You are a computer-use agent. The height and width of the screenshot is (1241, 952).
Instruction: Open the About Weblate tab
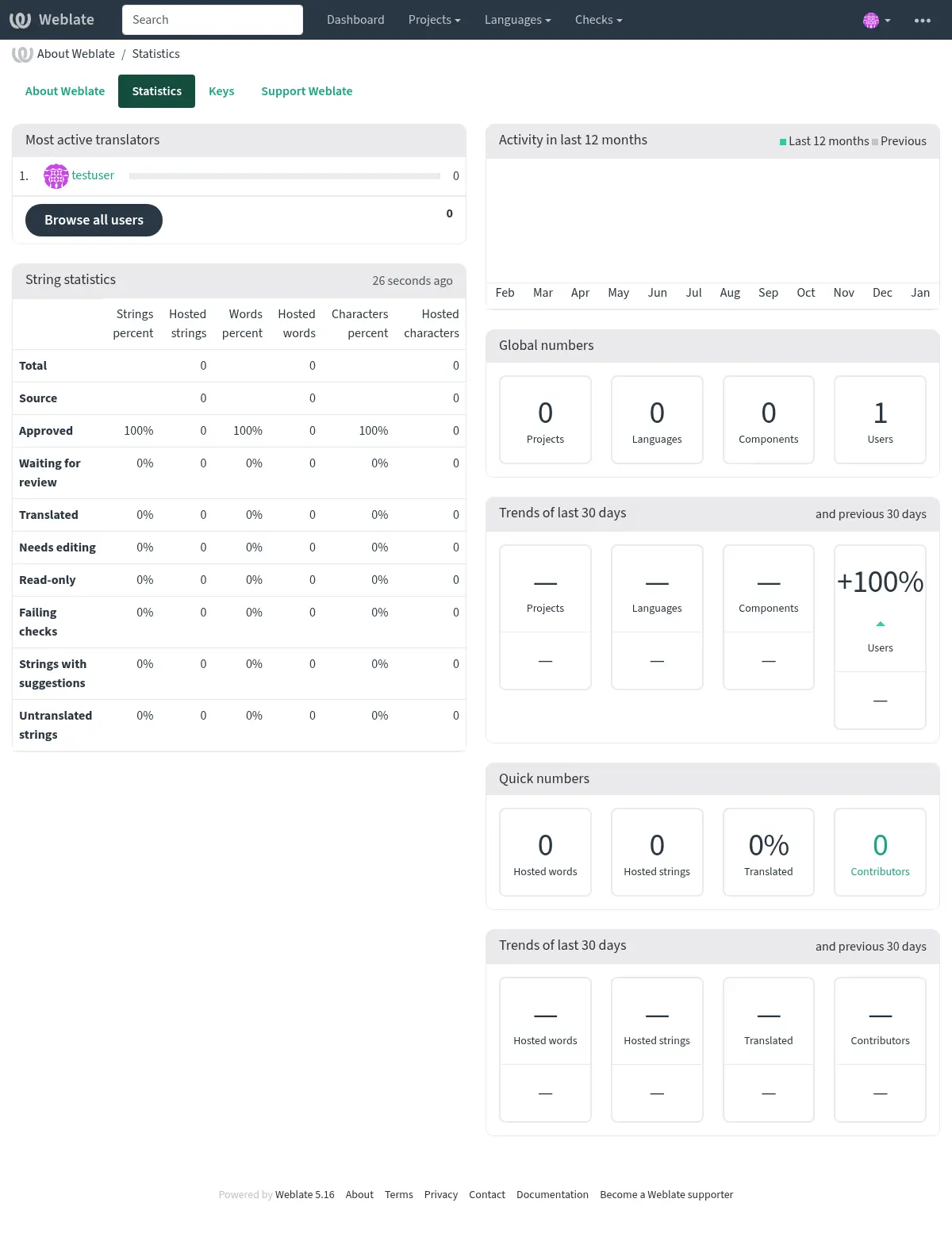coord(65,91)
